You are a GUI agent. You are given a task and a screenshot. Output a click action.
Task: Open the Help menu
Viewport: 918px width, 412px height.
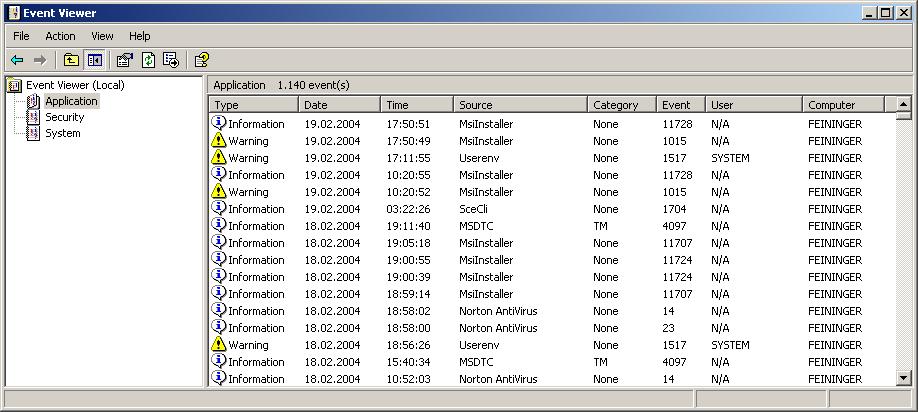(x=139, y=36)
